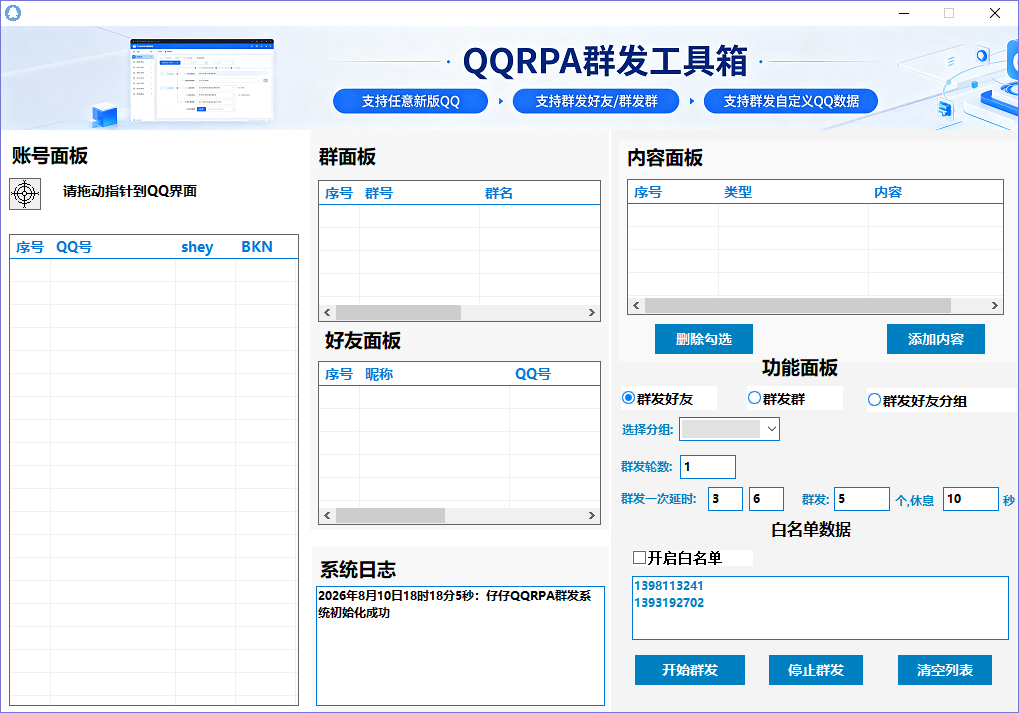Click the delay field containing 6
Viewport: 1019px width, 713px height.
point(766,499)
